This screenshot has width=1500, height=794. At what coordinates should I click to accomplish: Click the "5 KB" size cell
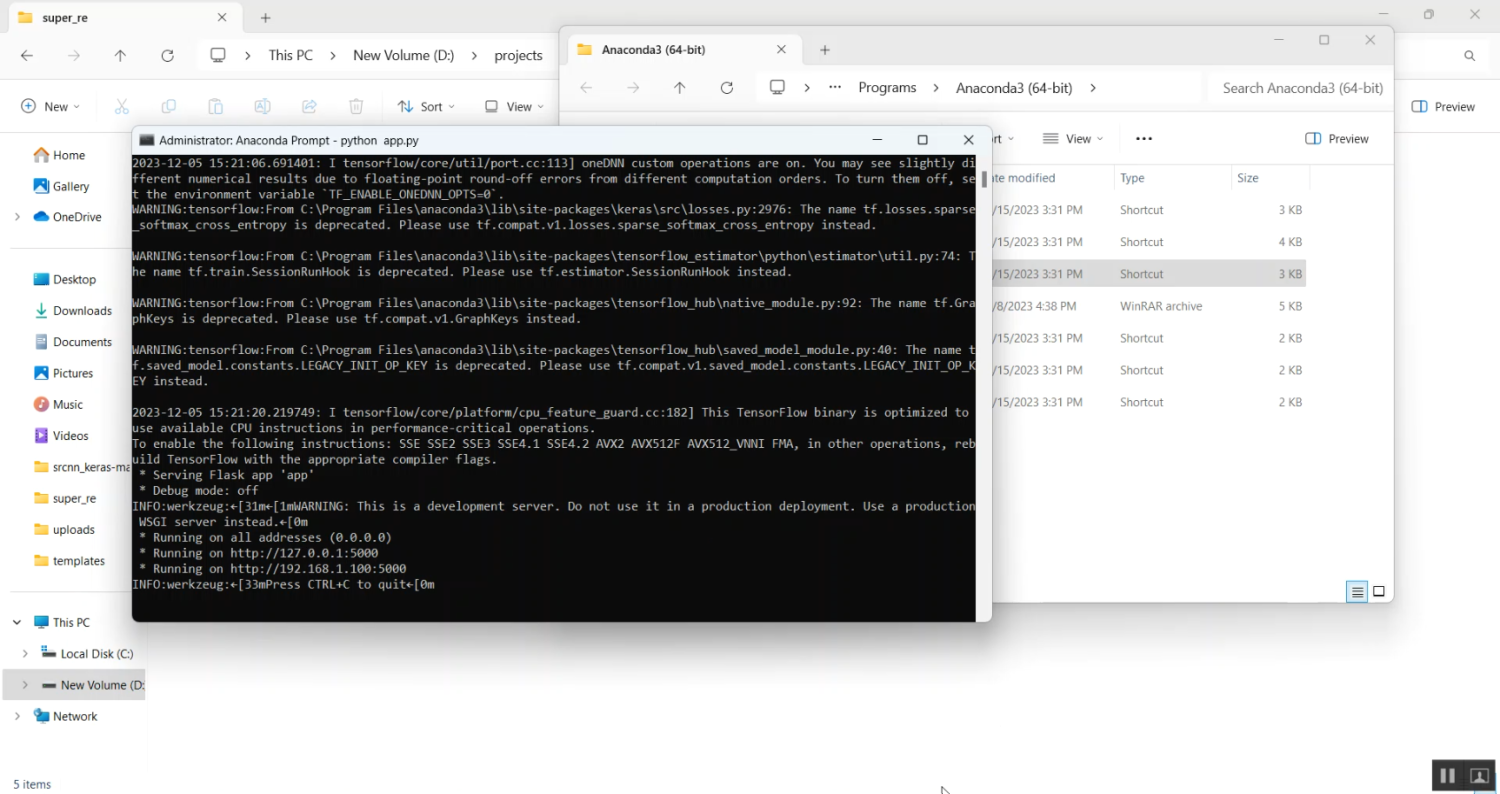1290,306
